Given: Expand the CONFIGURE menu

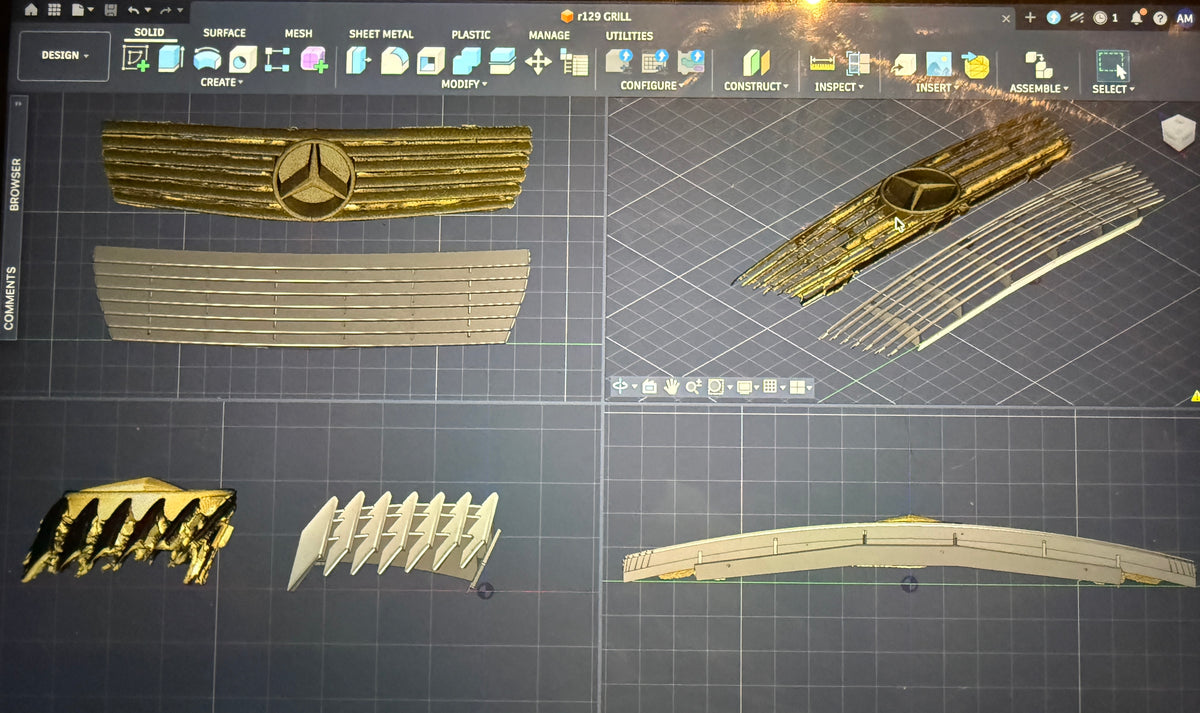Looking at the screenshot, I should click(x=652, y=85).
